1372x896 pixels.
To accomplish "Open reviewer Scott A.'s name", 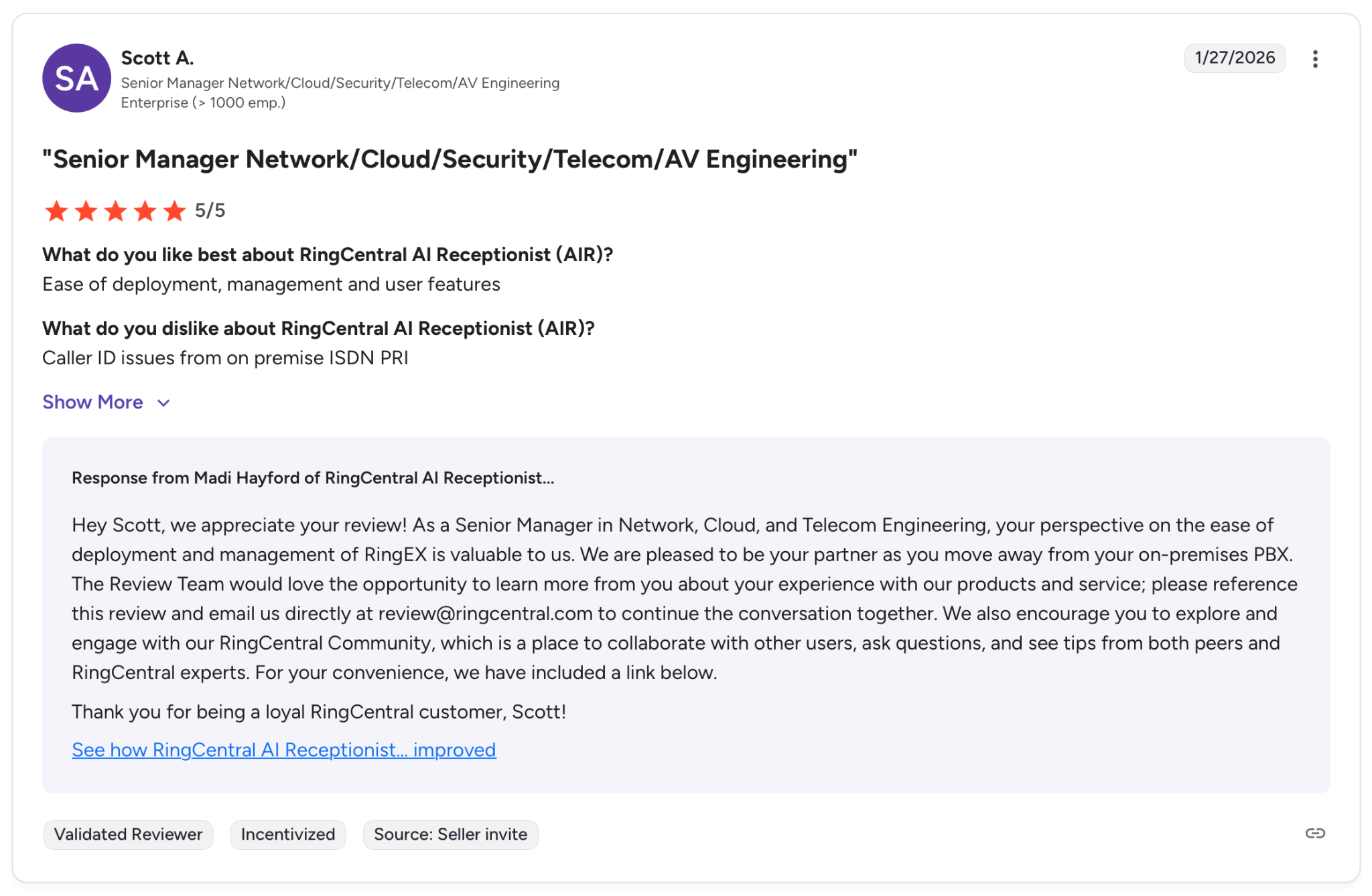I will 157,58.
